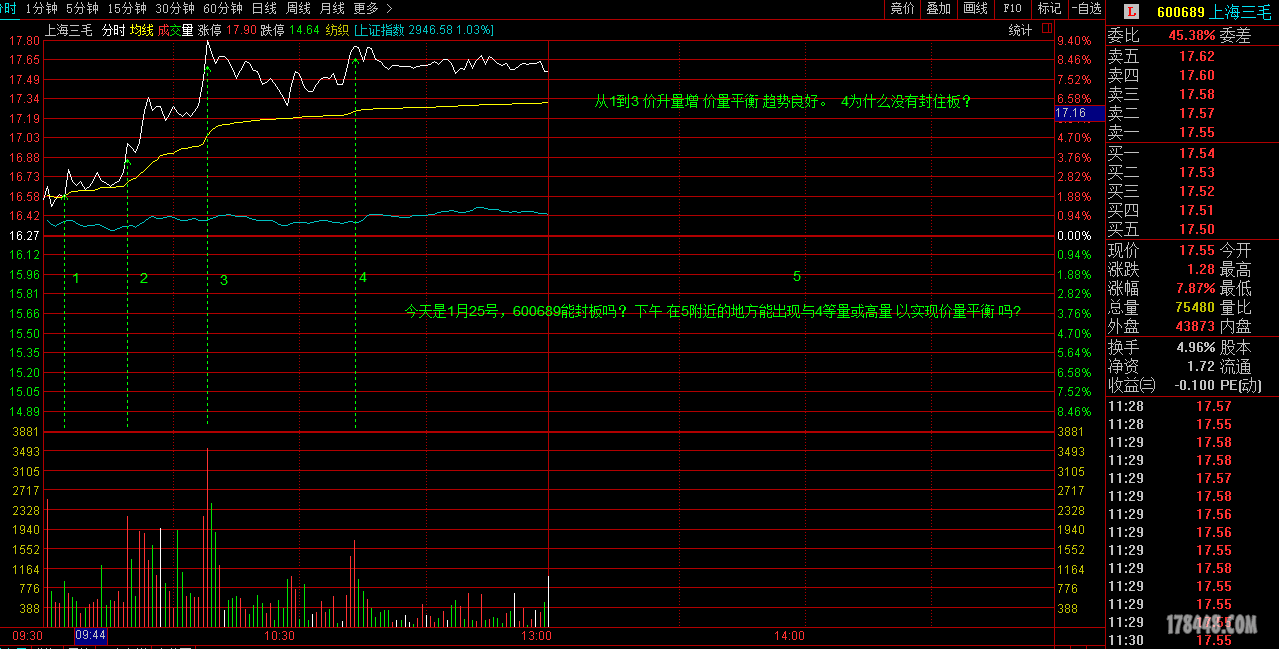Viewport: 1279px width, 649px height.
Task: Click the 外盘 43873 value
Action: (1193, 327)
